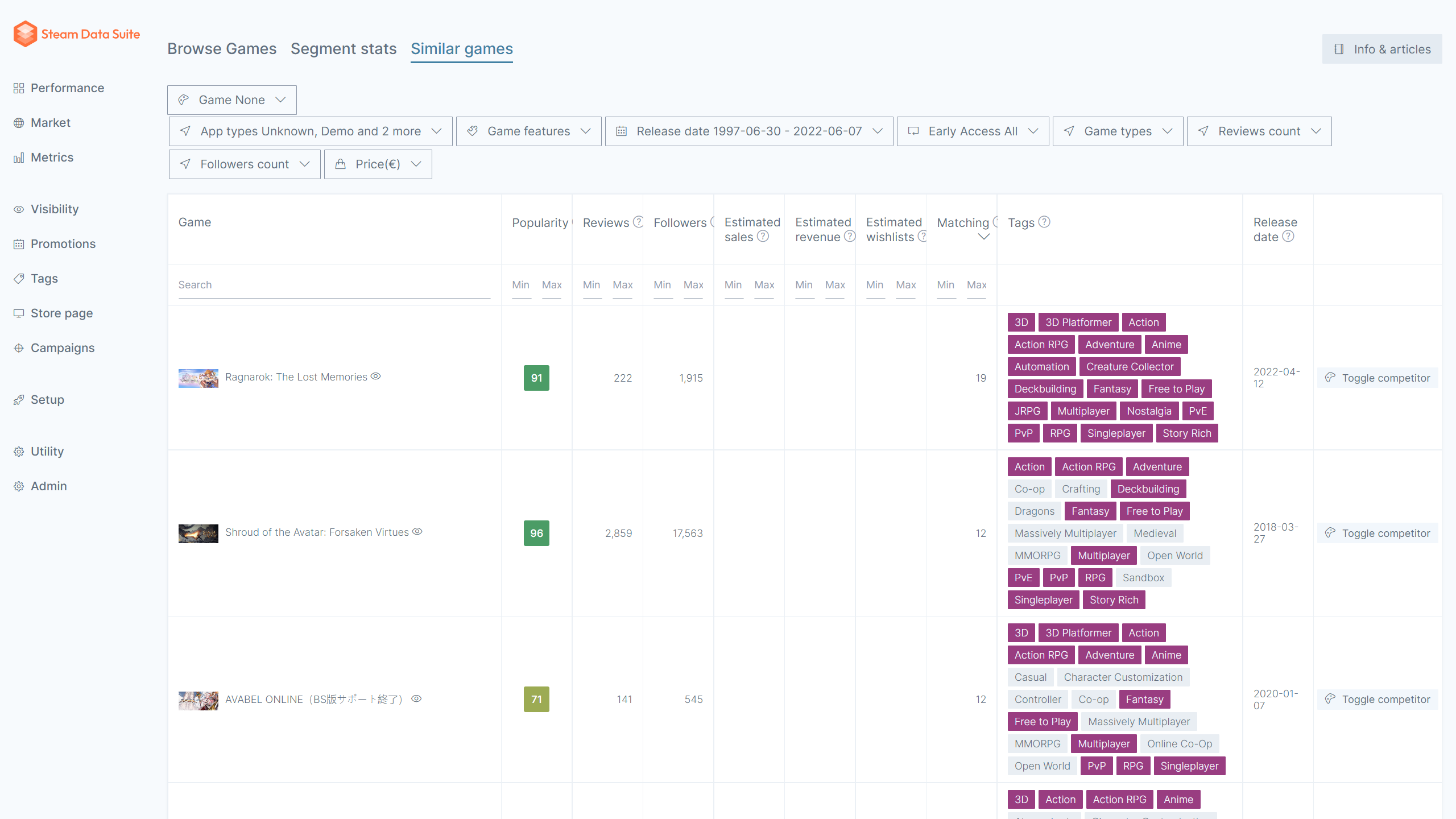Screen dimensions: 1456x819
Task: Expand the App types filter dropdown
Action: pos(311,131)
